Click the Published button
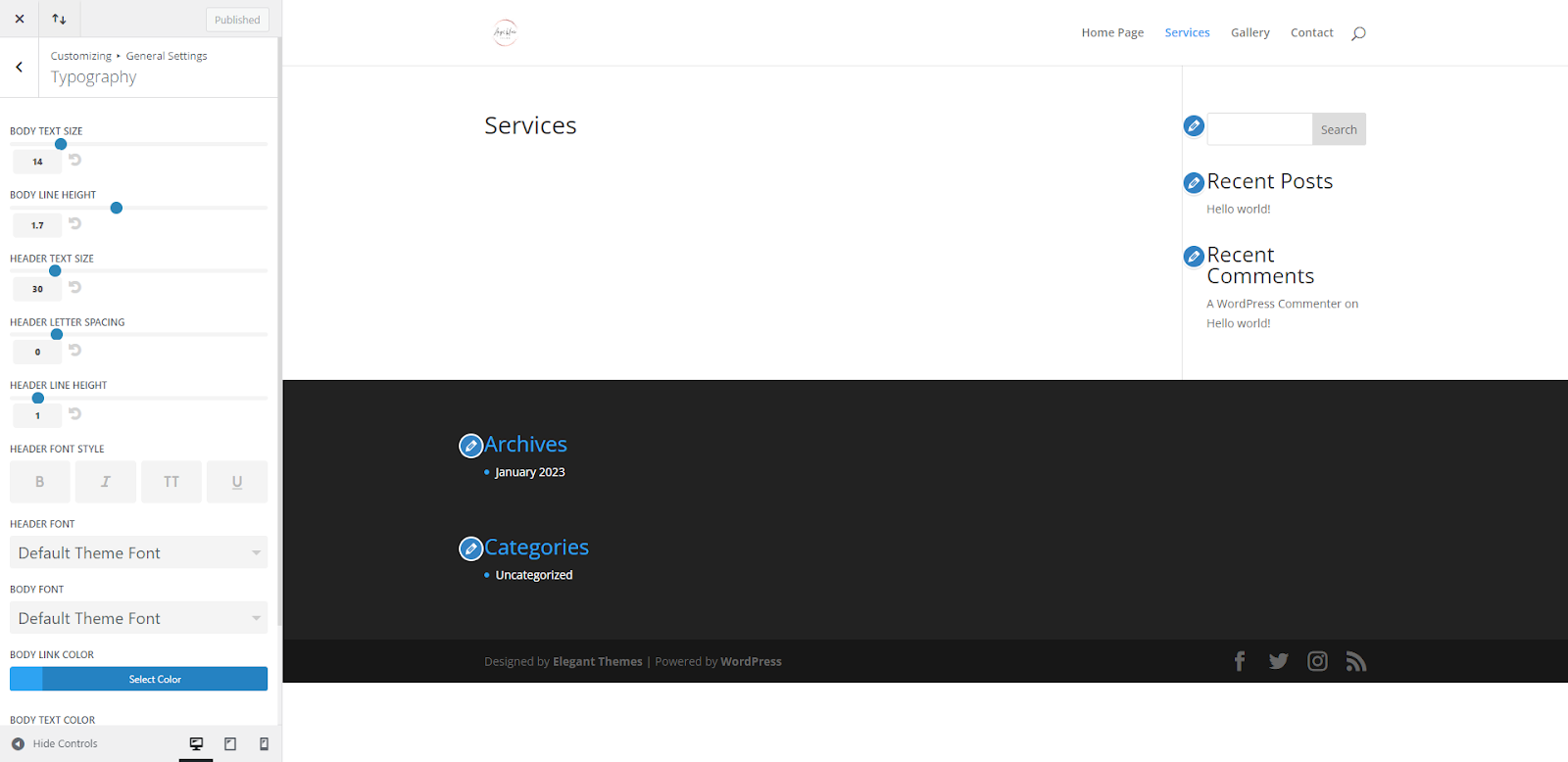Image resolution: width=1568 pixels, height=762 pixels. click(237, 20)
